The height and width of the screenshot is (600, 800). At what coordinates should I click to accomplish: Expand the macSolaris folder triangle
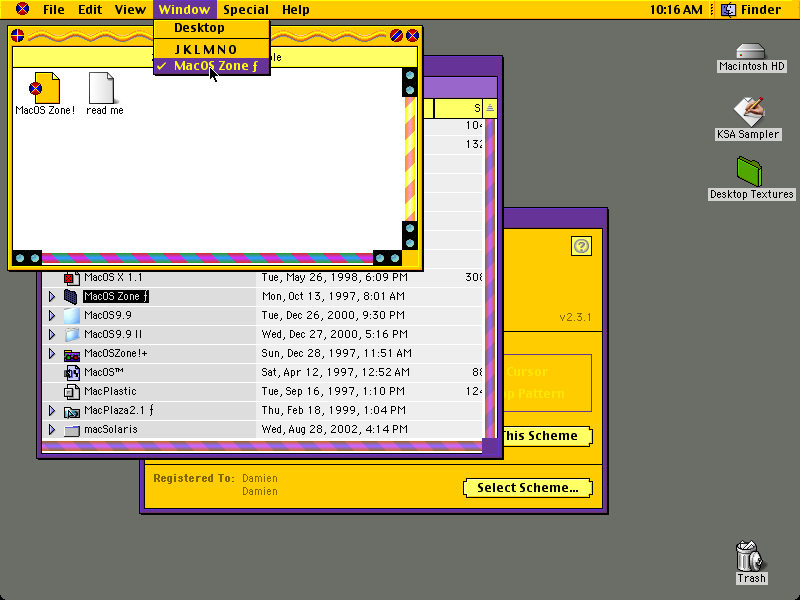pos(52,430)
